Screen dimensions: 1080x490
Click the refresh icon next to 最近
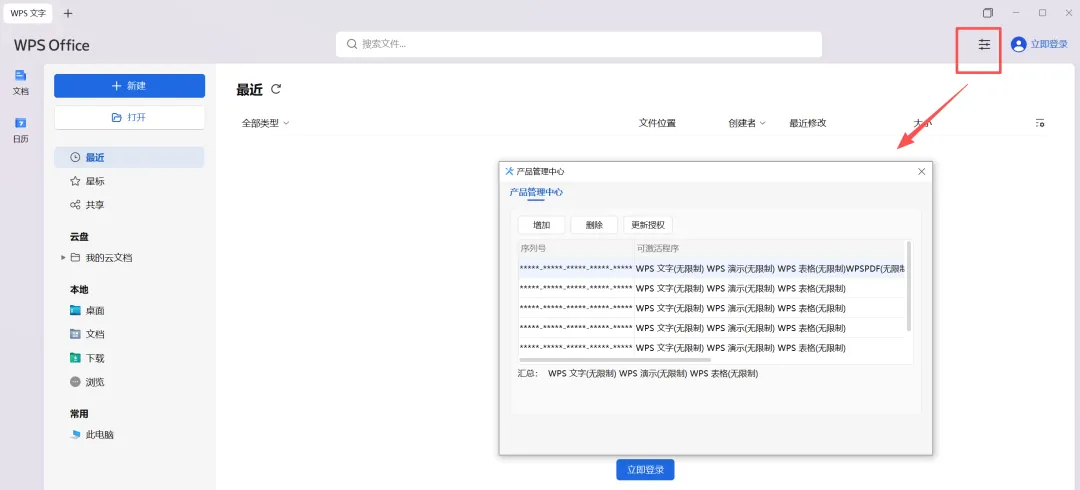[x=276, y=89]
